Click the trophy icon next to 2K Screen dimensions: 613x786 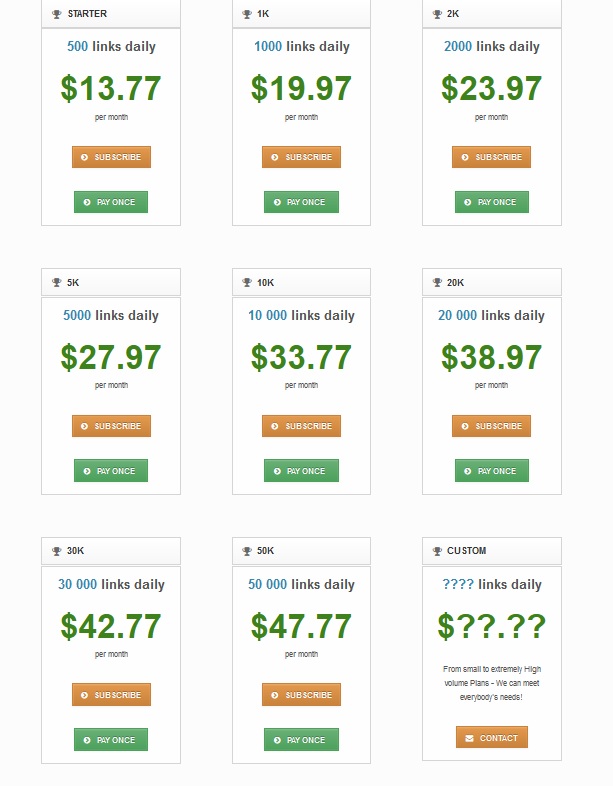coord(437,14)
